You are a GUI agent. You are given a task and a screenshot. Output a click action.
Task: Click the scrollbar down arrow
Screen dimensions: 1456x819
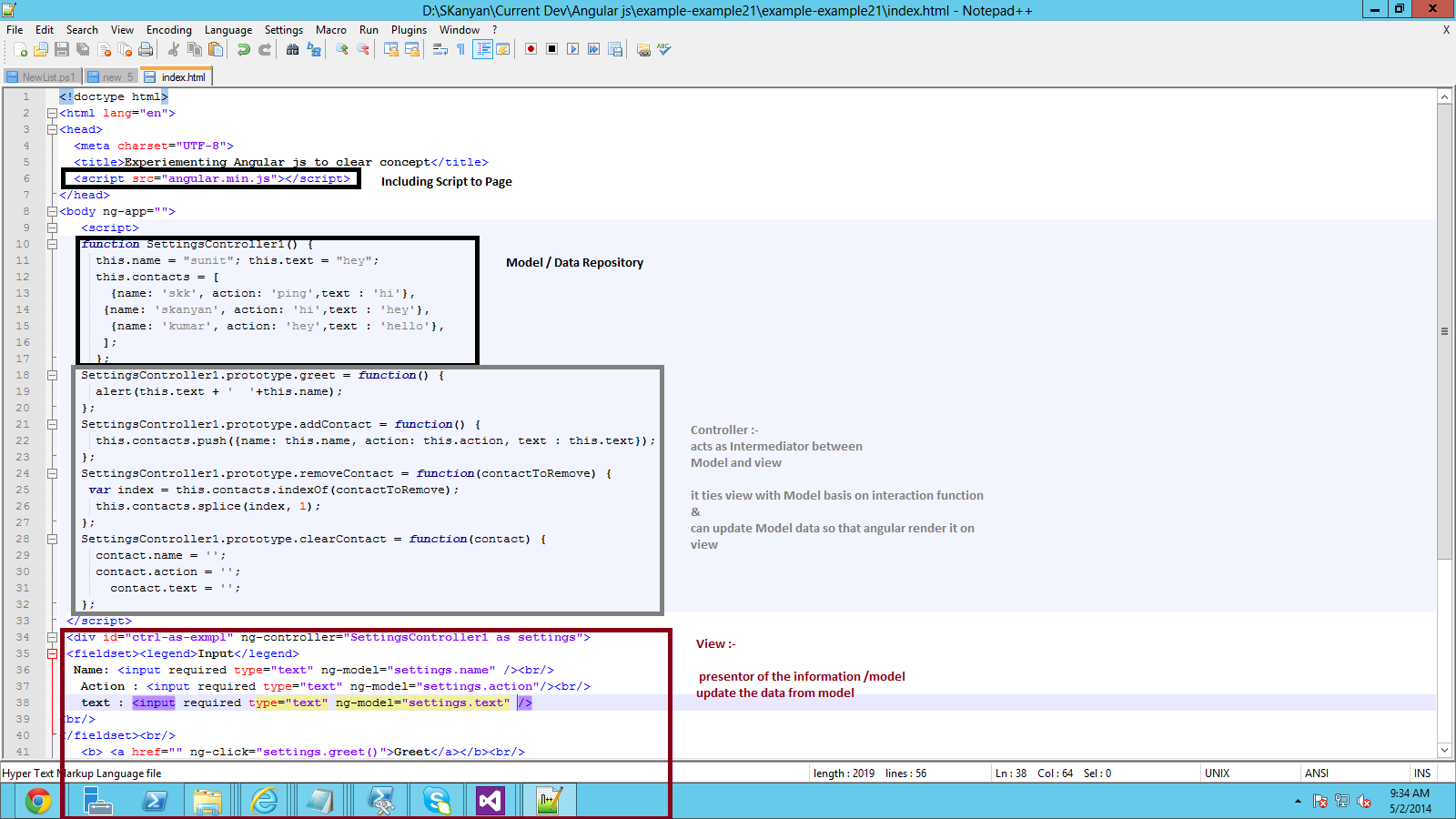[1444, 751]
